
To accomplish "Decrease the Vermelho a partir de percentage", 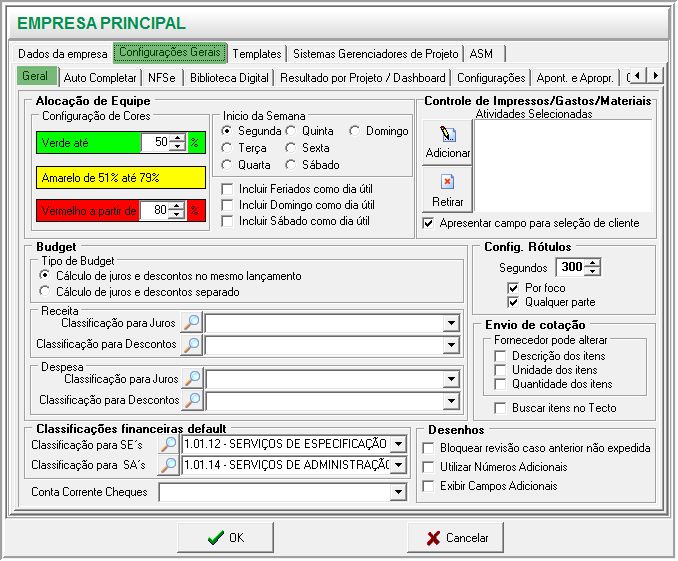I will pyautogui.click(x=176, y=215).
